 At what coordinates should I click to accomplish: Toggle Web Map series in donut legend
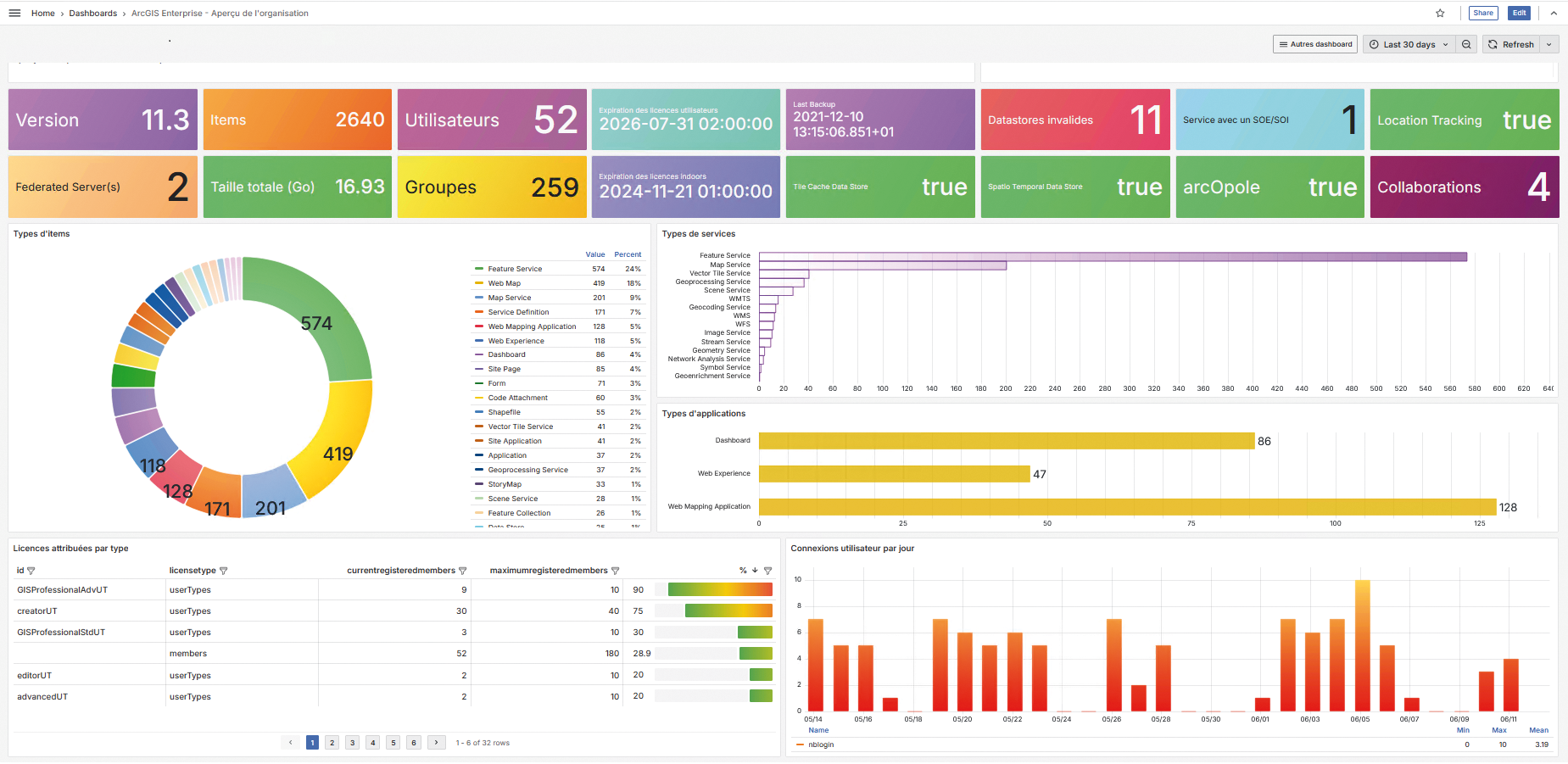[x=505, y=283]
